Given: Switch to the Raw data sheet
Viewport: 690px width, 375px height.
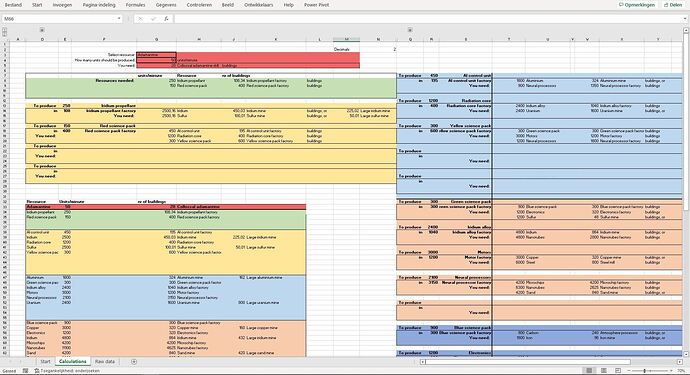Looking at the screenshot, I should (x=105, y=362).
